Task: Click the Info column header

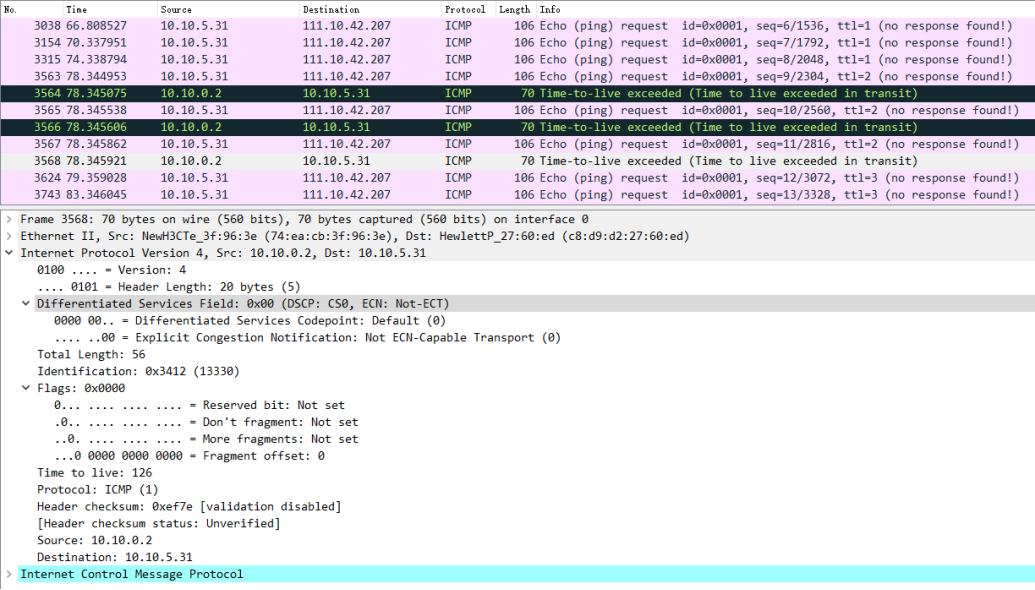Action: (785, 9)
